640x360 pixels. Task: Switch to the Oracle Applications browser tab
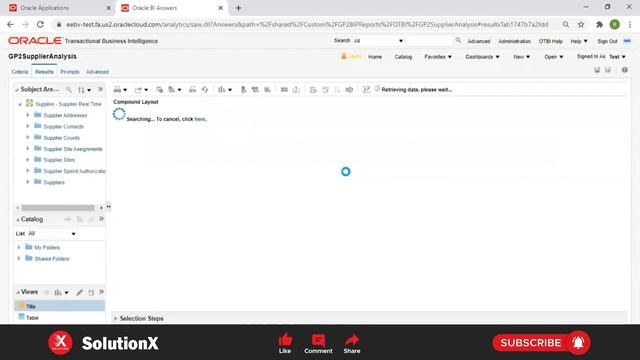[59, 8]
